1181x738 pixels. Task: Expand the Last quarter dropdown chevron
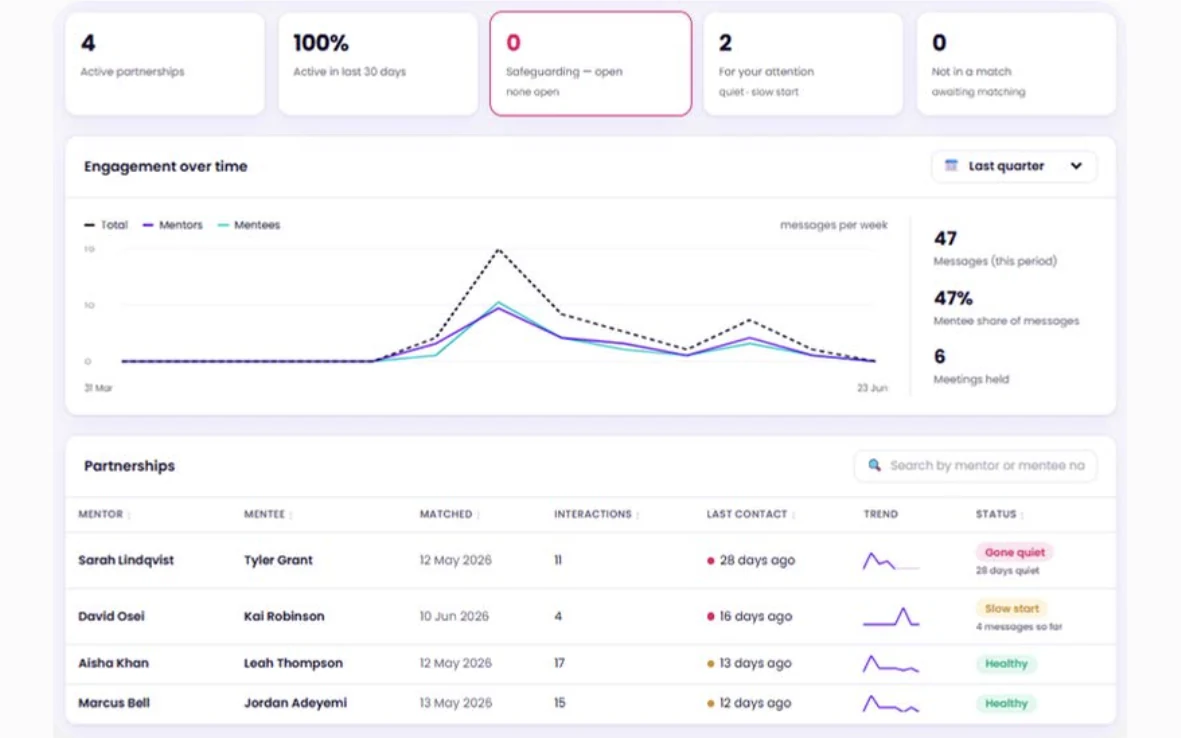coord(1076,166)
